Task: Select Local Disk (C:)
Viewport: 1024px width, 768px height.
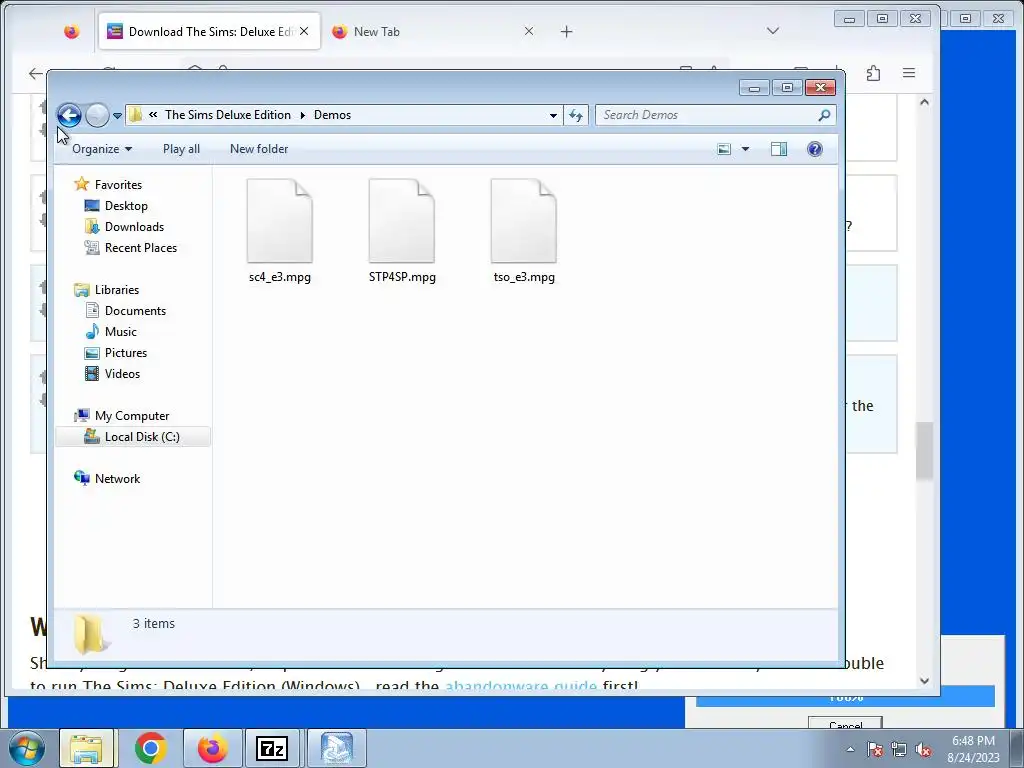Action: [x=133, y=437]
